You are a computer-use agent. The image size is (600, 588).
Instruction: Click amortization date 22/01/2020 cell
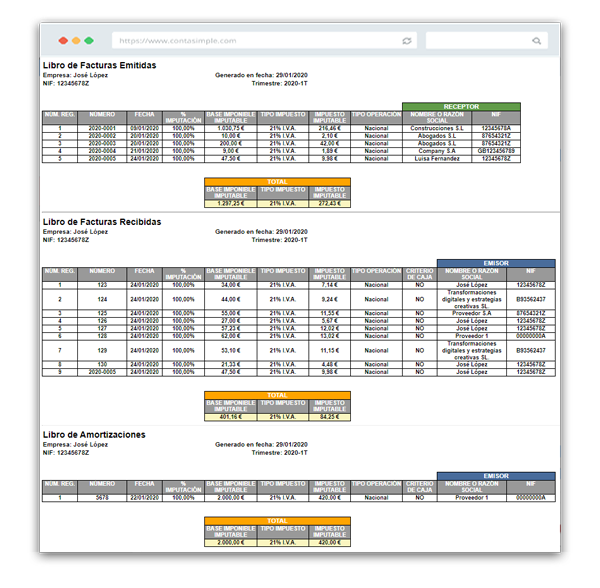click(145, 498)
